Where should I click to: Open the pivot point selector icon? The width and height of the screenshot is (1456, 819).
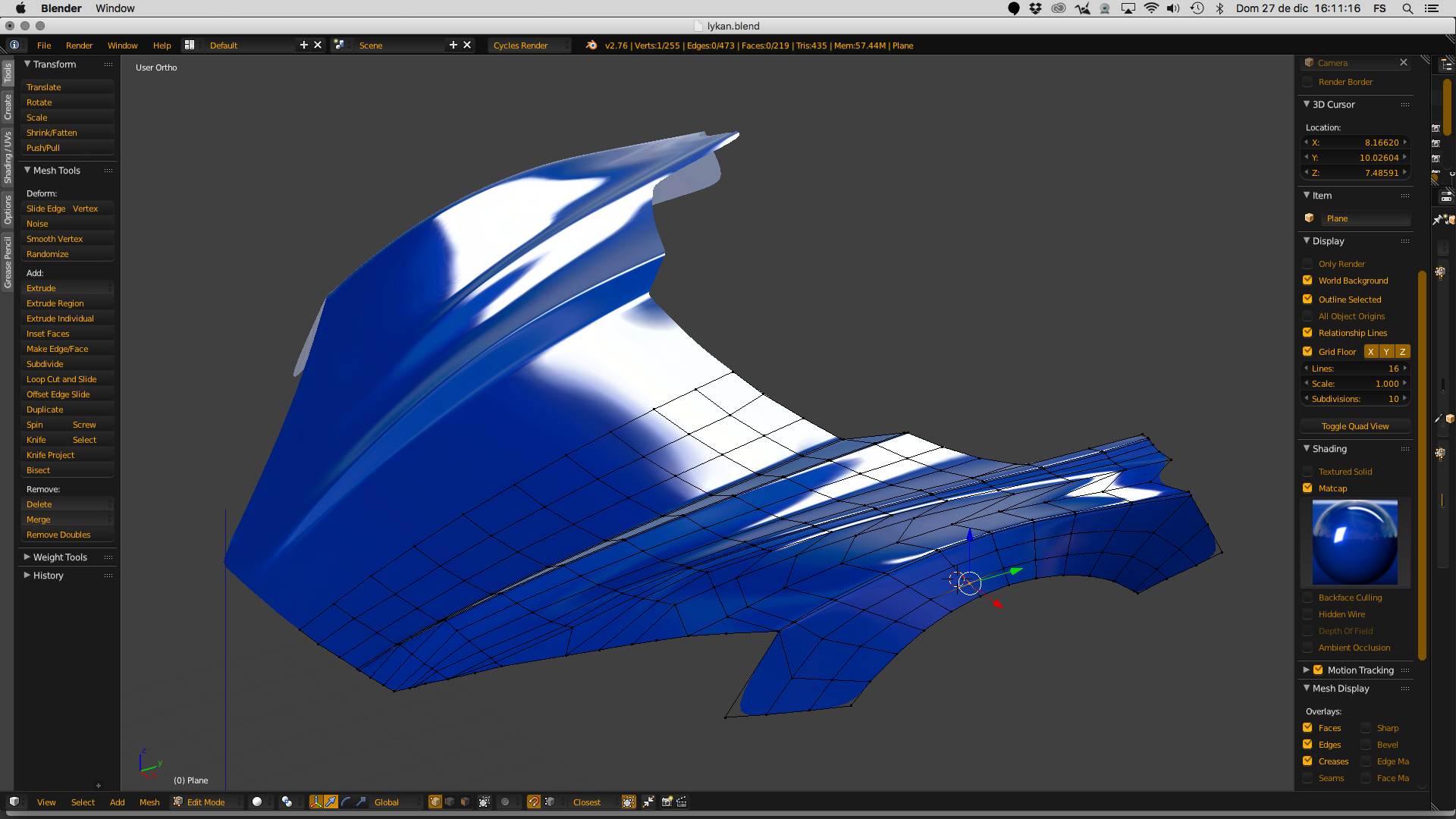pyautogui.click(x=287, y=802)
